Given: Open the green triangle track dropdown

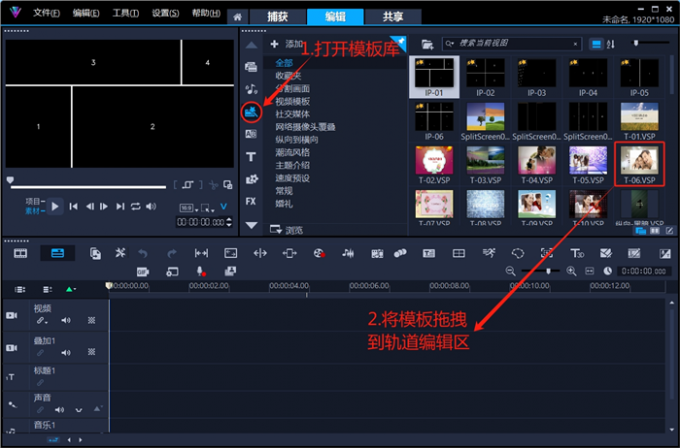Looking at the screenshot, I should click(70, 289).
